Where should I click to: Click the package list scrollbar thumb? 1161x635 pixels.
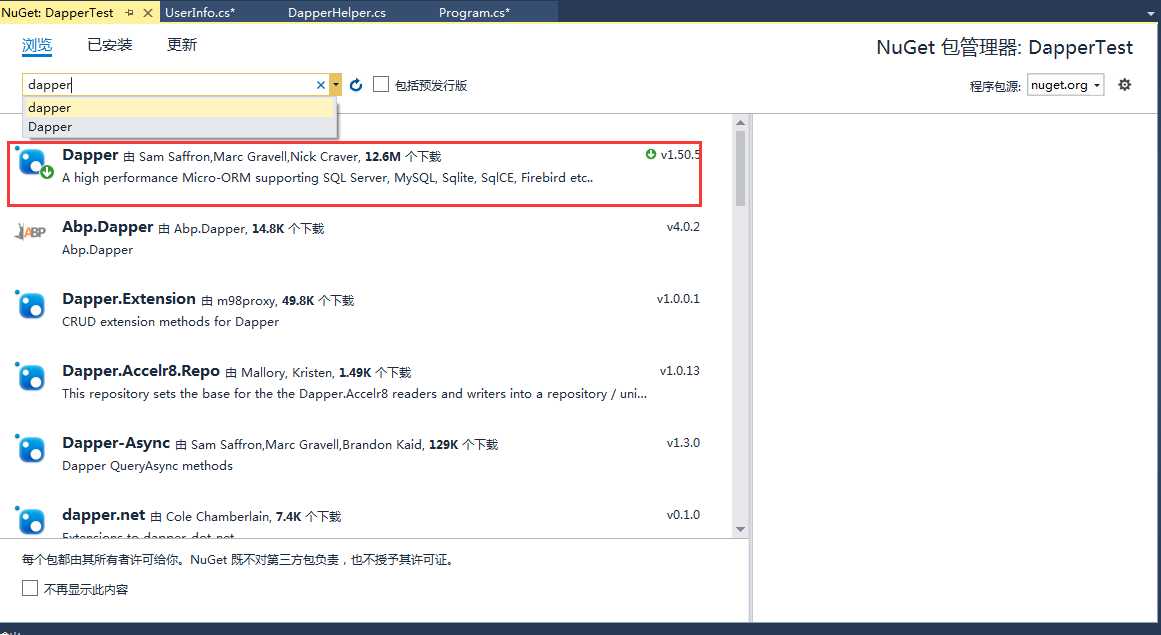[x=740, y=168]
